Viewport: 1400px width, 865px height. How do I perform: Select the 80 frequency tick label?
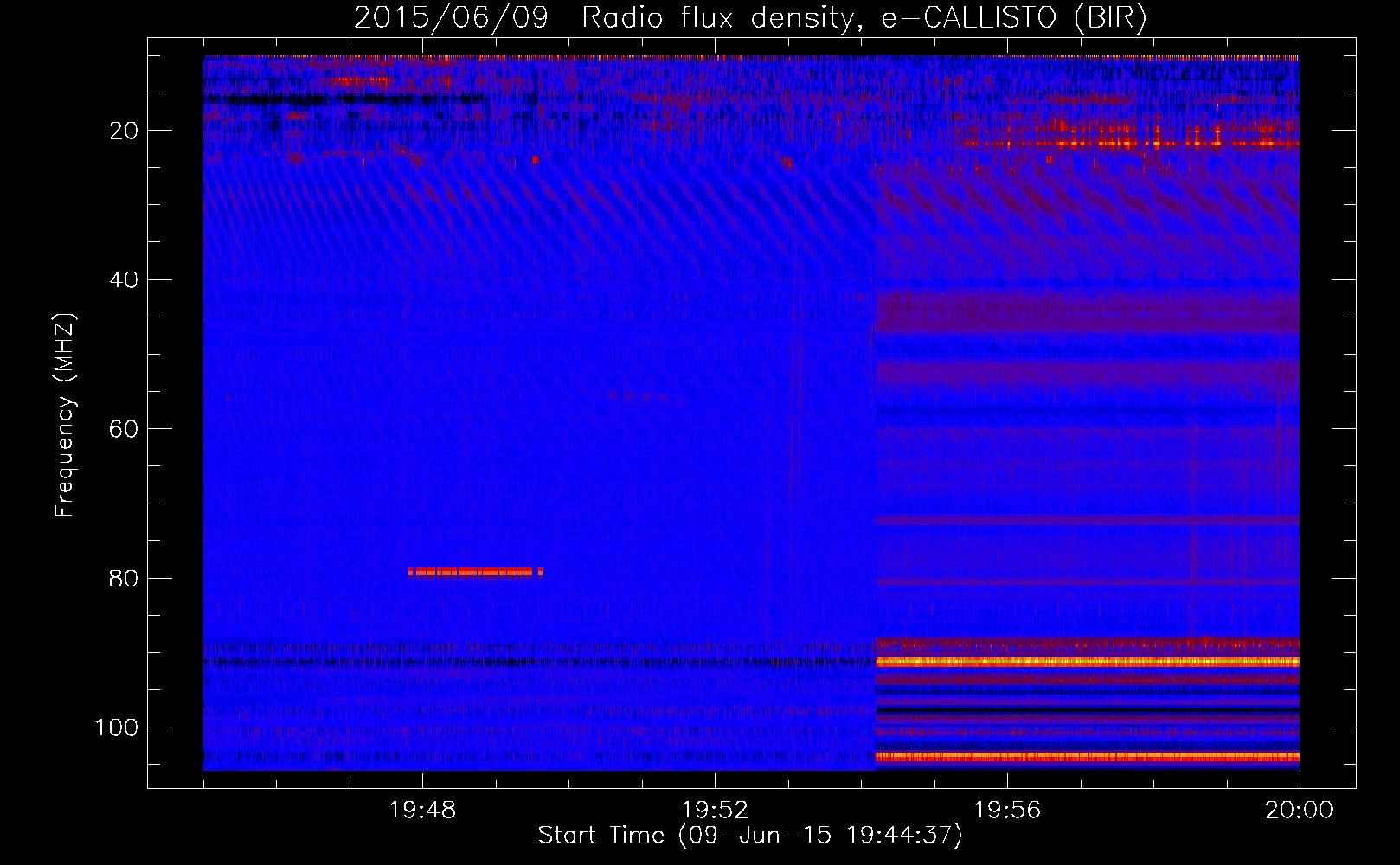coord(124,578)
